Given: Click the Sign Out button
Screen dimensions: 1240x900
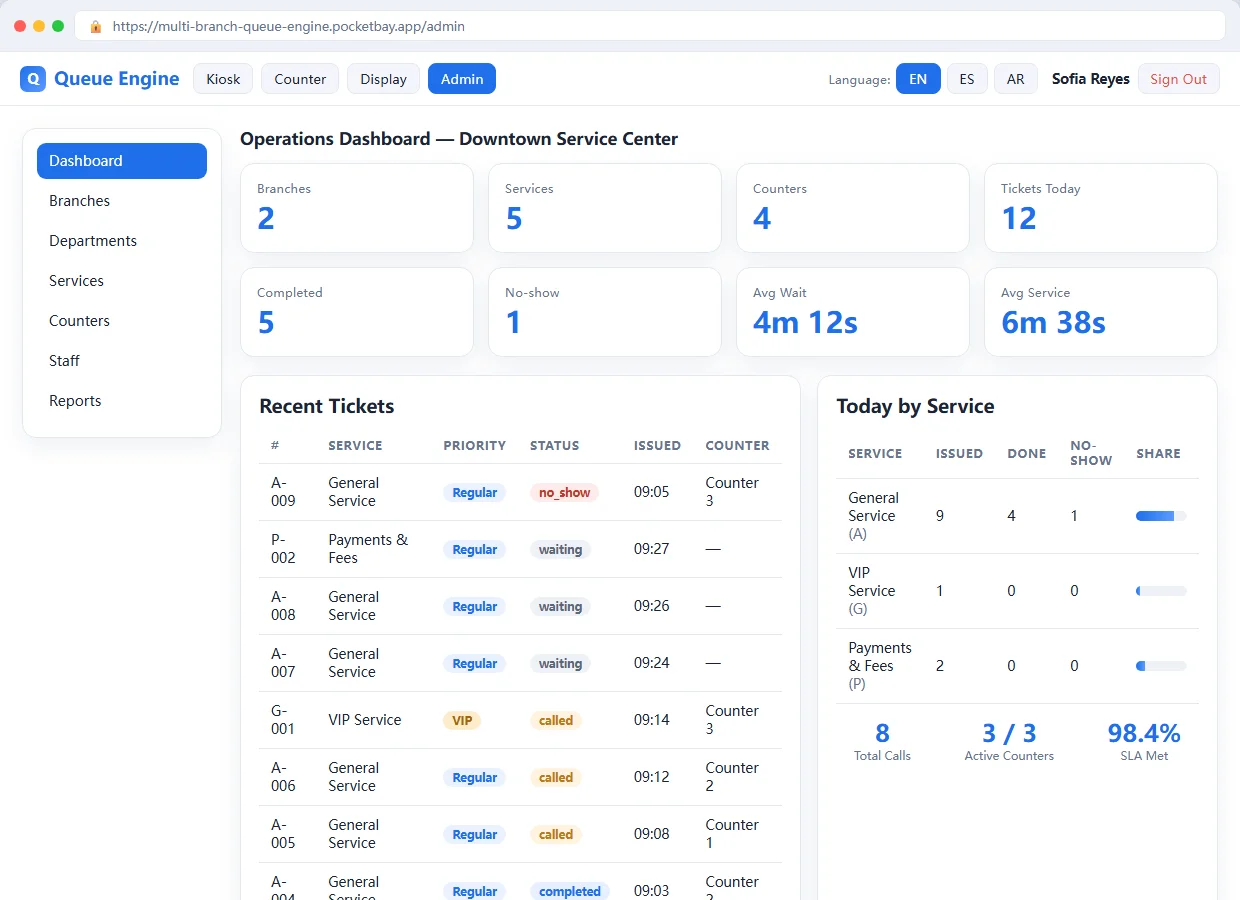Looking at the screenshot, I should click(x=1178, y=79).
